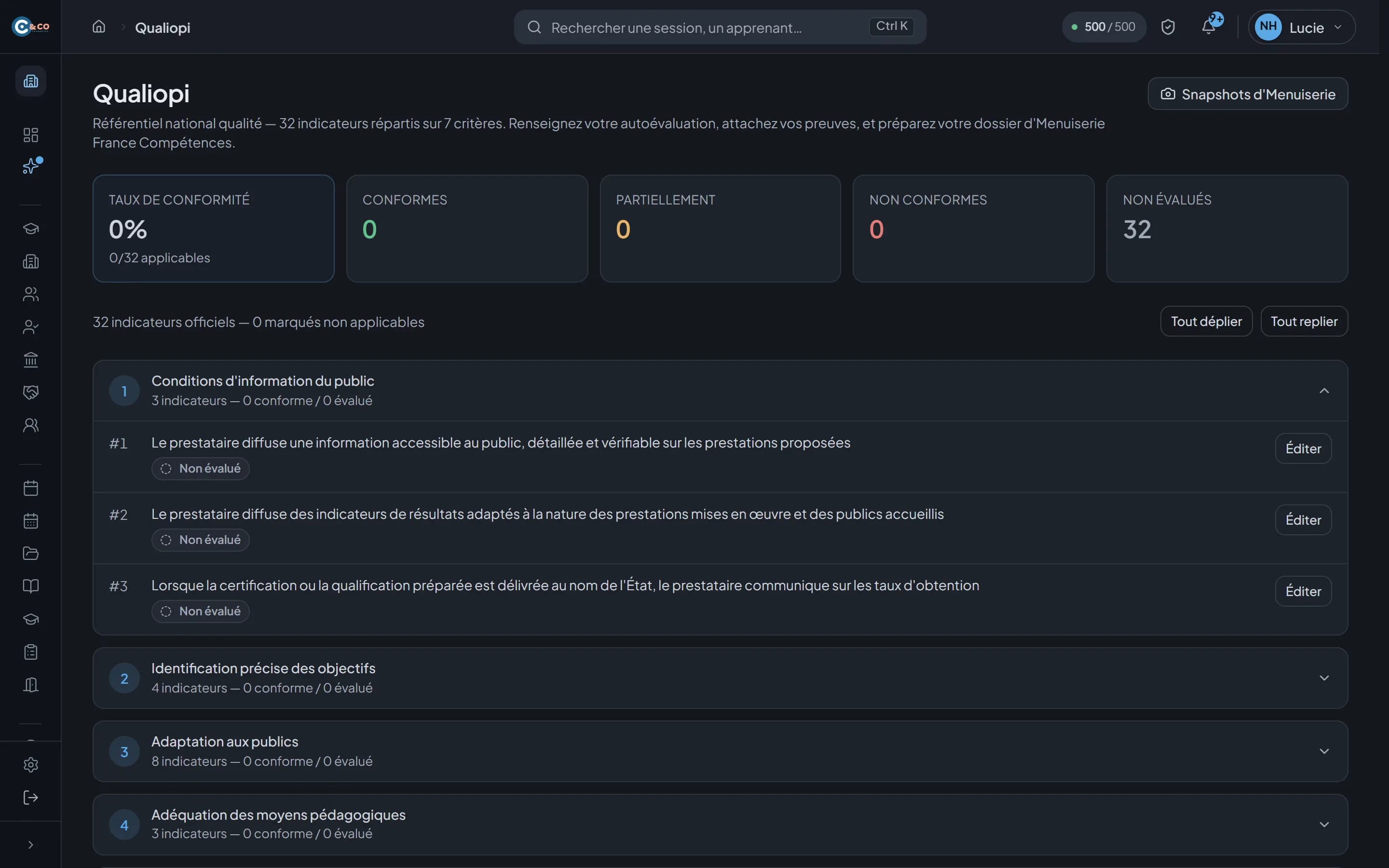Click the Qualiopi breadcrumb item

(x=163, y=27)
